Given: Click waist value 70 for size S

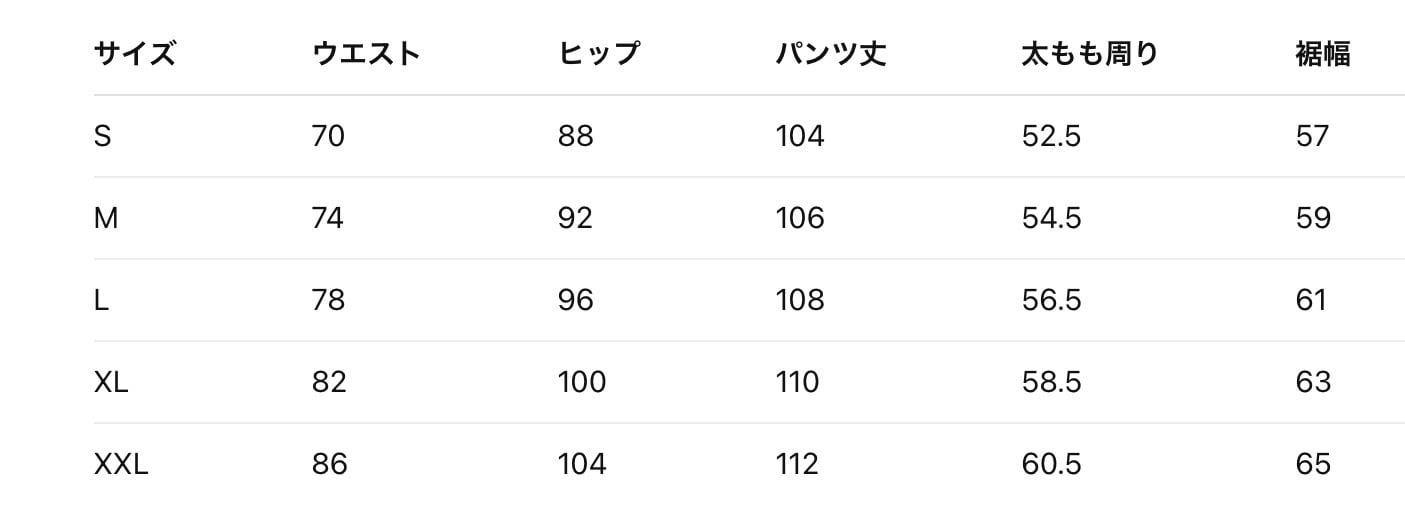Looking at the screenshot, I should tap(328, 136).
